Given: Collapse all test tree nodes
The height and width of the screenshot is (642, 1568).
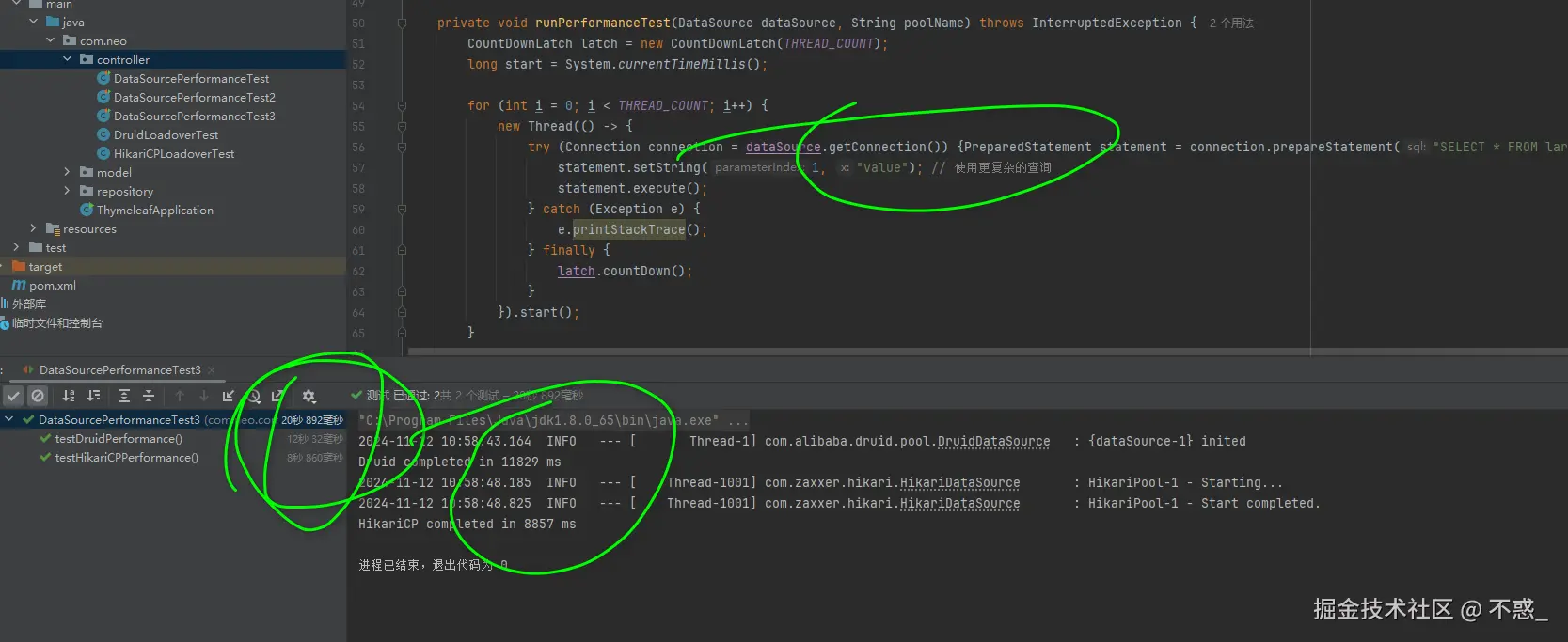Looking at the screenshot, I should coord(149,396).
